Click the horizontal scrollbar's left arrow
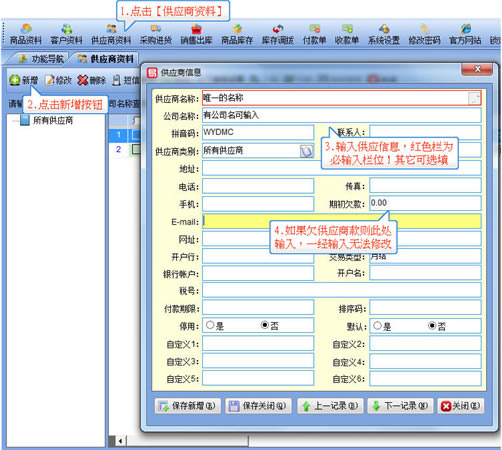This screenshot has width=502, height=450. (x=120, y=441)
